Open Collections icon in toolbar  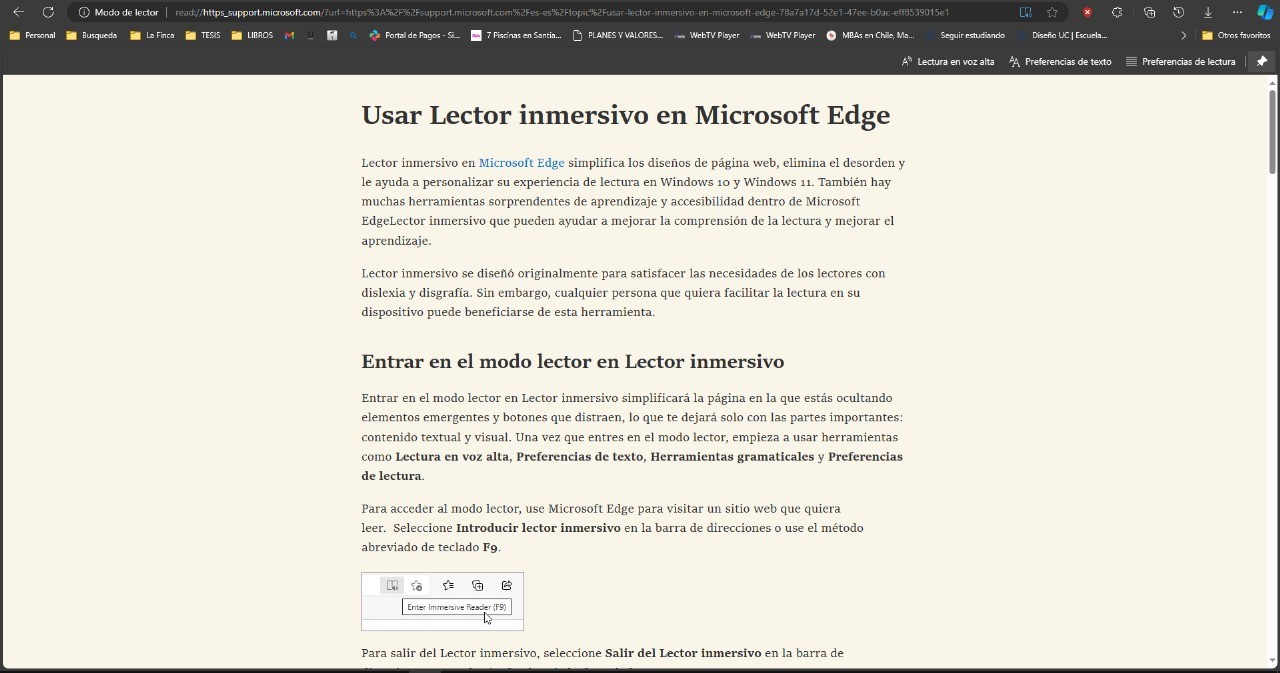1149,12
